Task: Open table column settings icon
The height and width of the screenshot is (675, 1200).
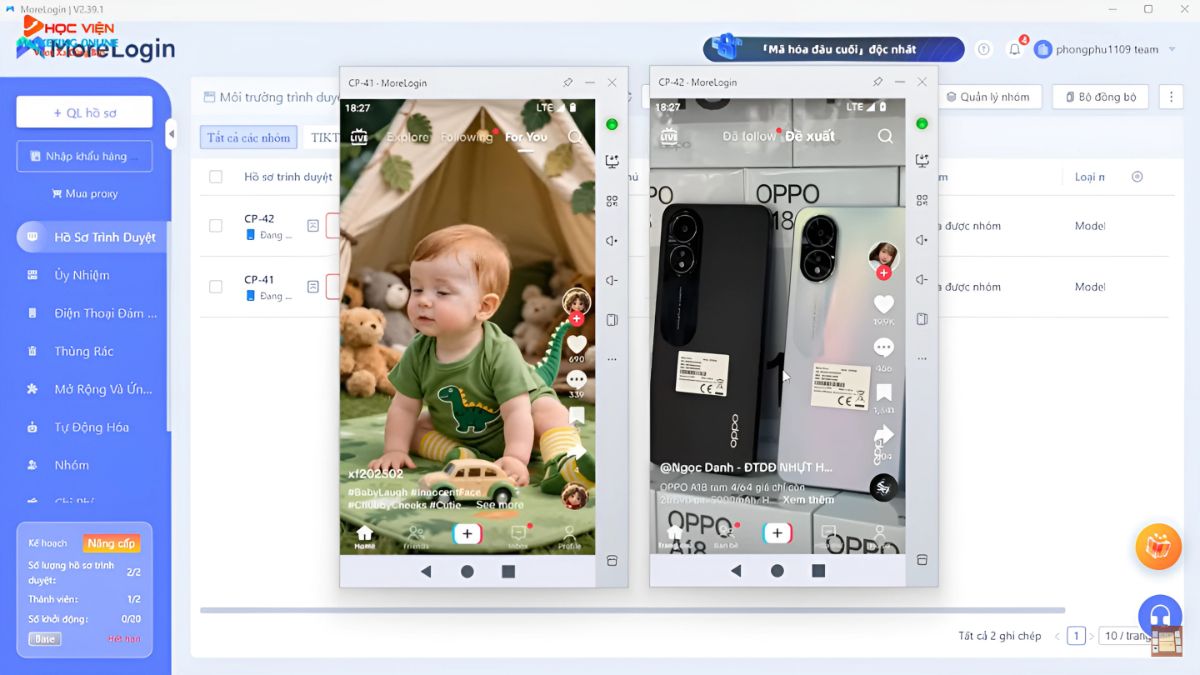Action: 1137,177
